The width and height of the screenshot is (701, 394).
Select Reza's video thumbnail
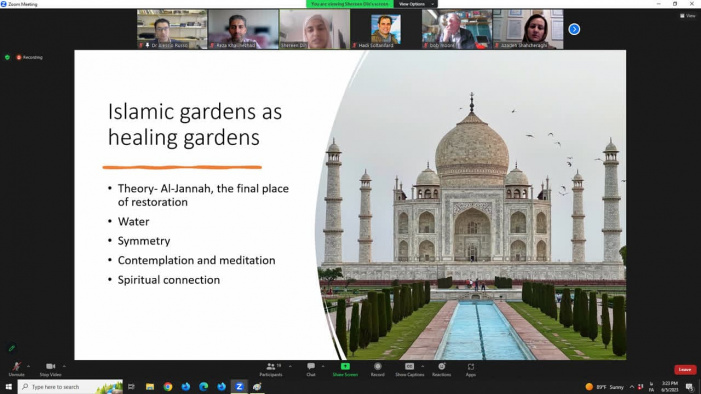(x=243, y=29)
